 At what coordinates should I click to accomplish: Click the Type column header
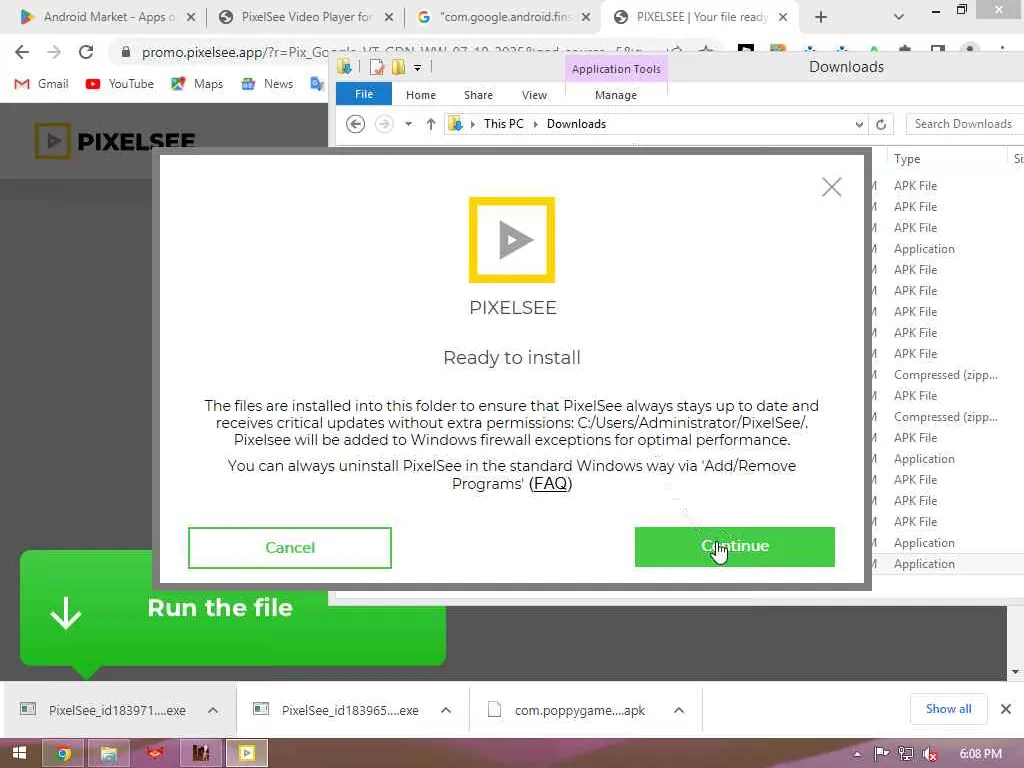907,159
